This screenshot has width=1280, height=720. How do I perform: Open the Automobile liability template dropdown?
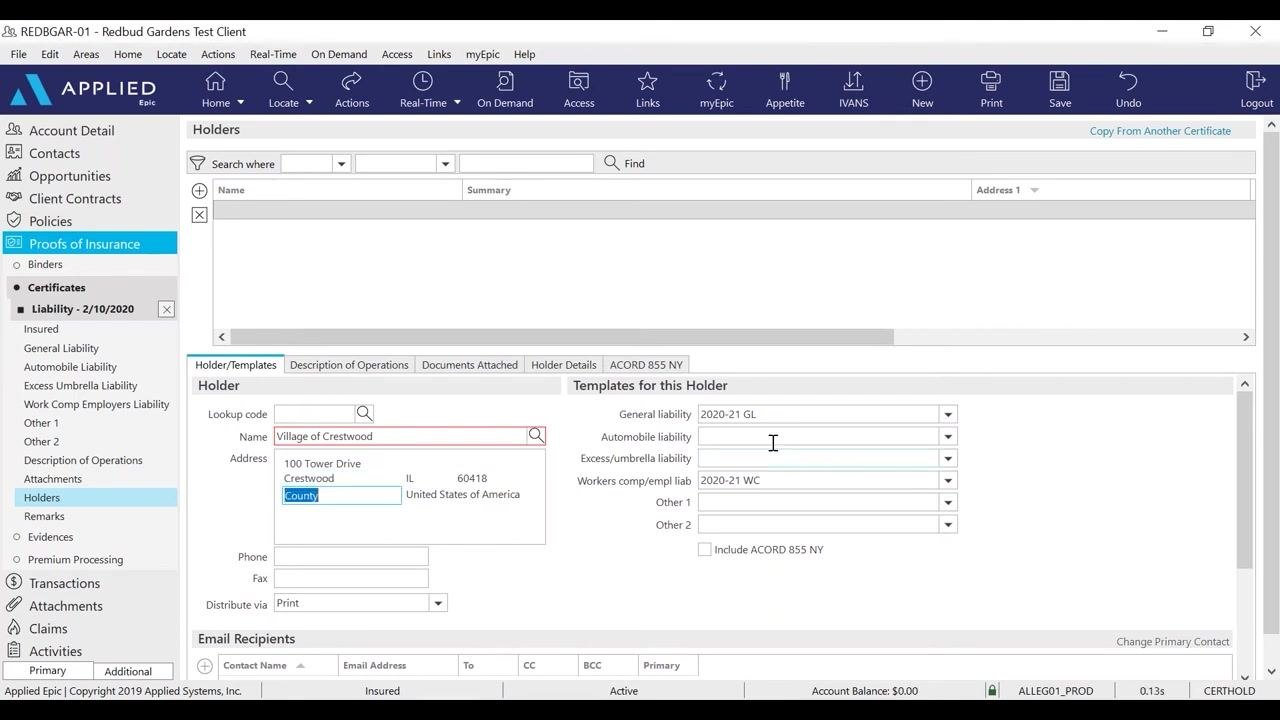click(947, 436)
